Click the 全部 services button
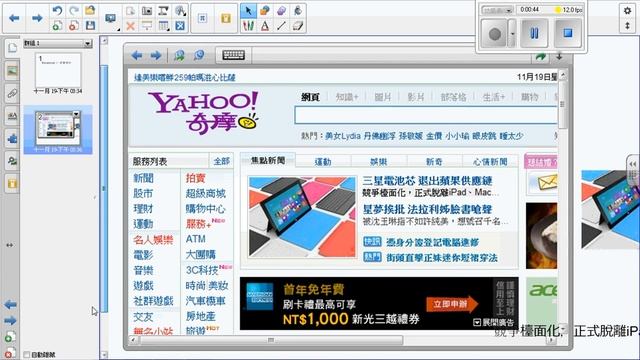Image resolution: width=640 pixels, height=360 pixels. point(222,161)
